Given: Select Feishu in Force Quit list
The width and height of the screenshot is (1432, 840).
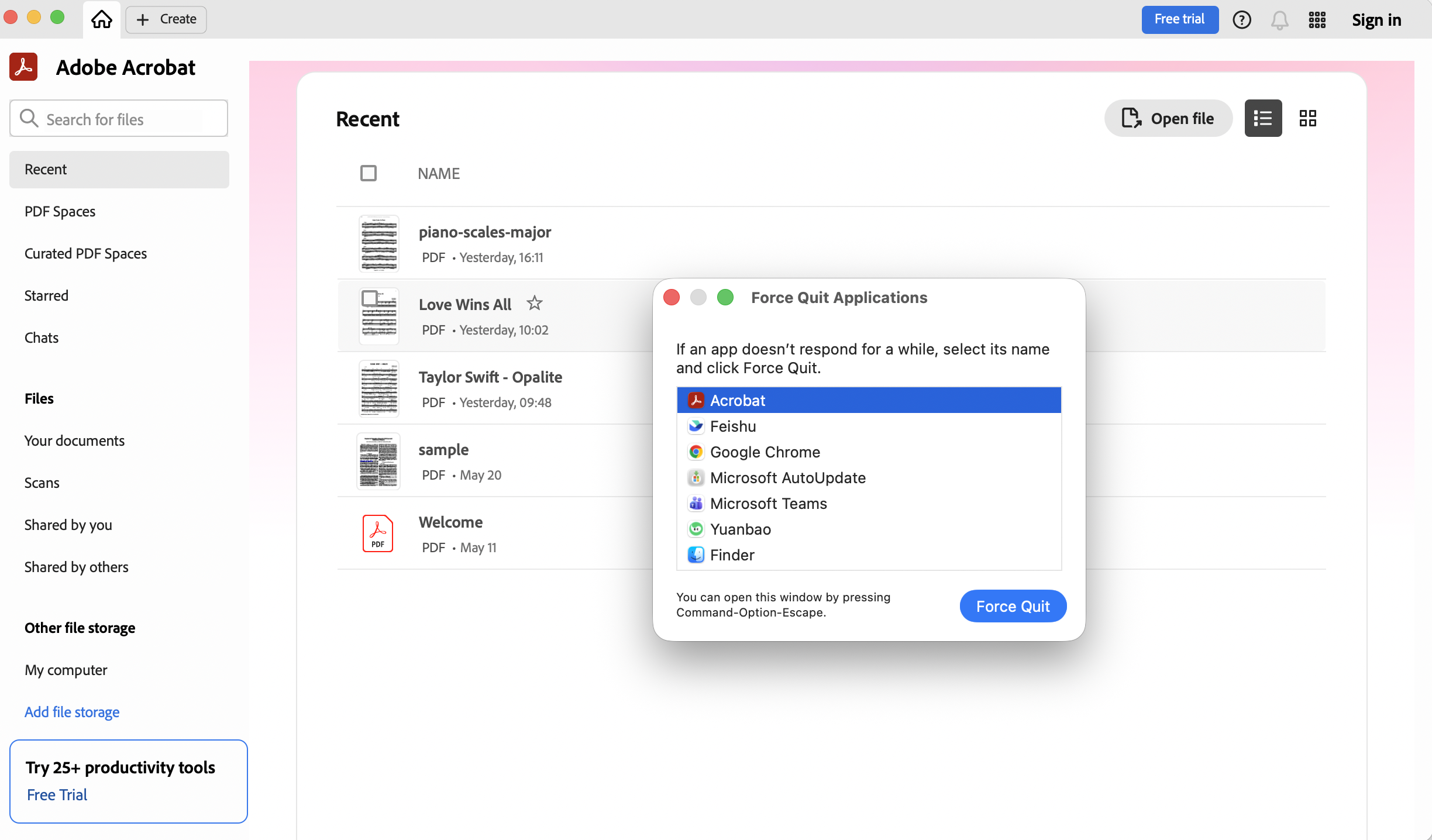Looking at the screenshot, I should pos(869,426).
